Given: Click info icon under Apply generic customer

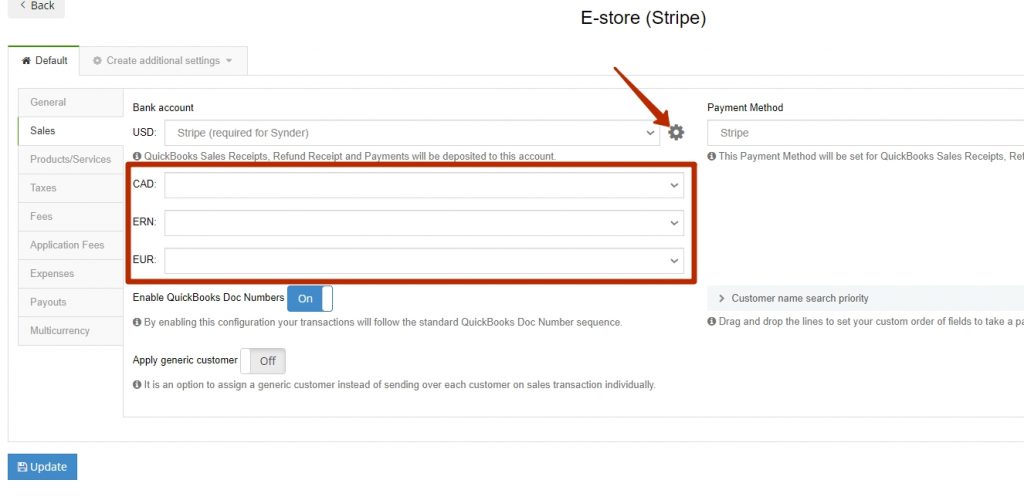Looking at the screenshot, I should (x=137, y=385).
